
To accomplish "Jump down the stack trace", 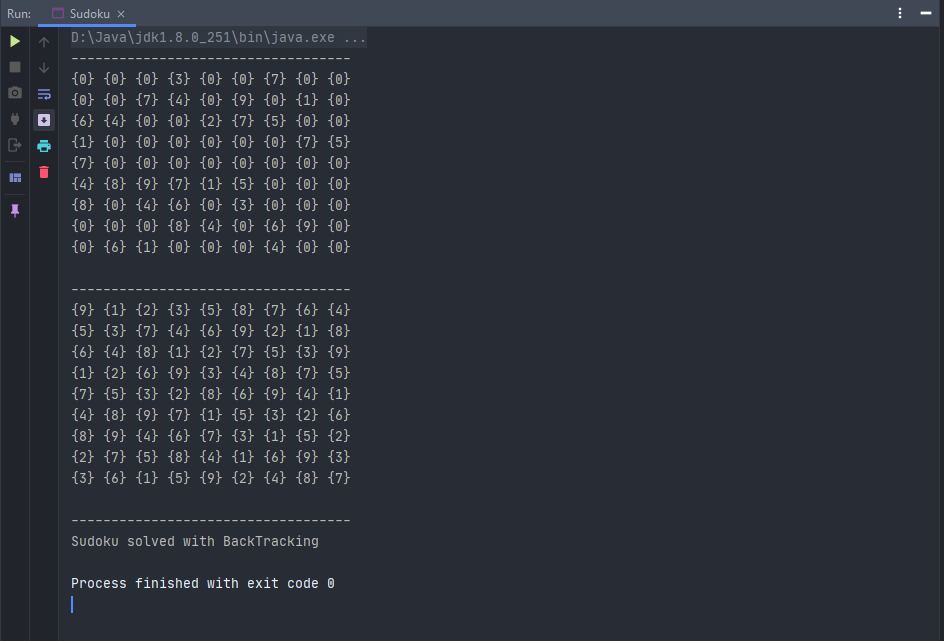I will pos(43,67).
